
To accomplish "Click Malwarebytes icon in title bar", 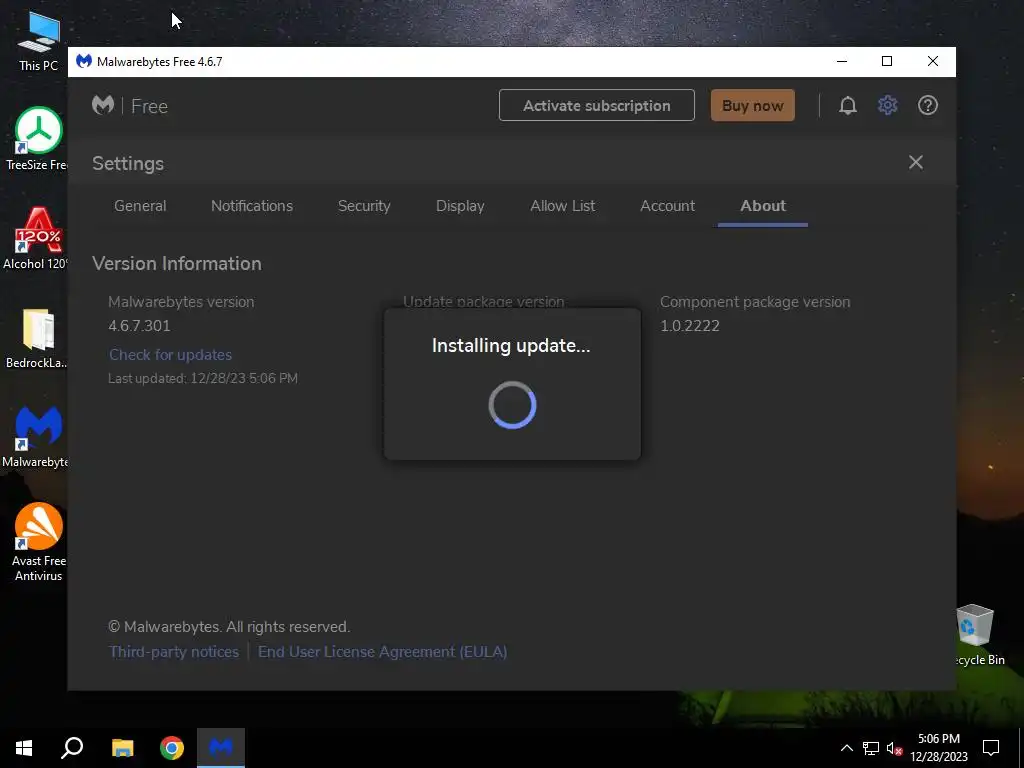I will [84, 61].
